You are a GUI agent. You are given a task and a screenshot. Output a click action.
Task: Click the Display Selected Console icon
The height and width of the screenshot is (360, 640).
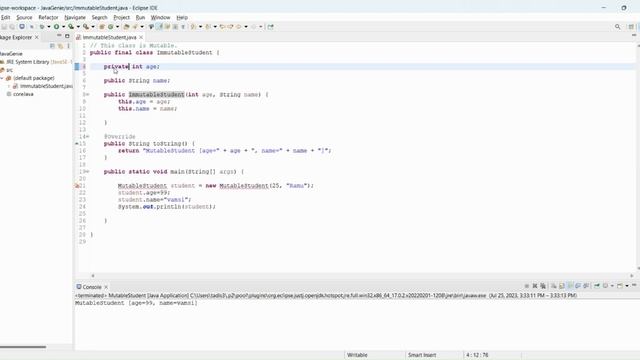point(605,286)
